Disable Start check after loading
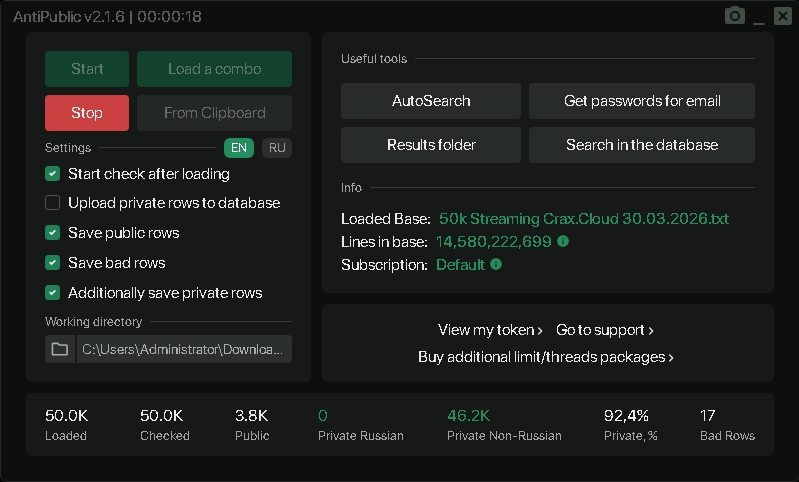This screenshot has height=482, width=799. pos(53,174)
